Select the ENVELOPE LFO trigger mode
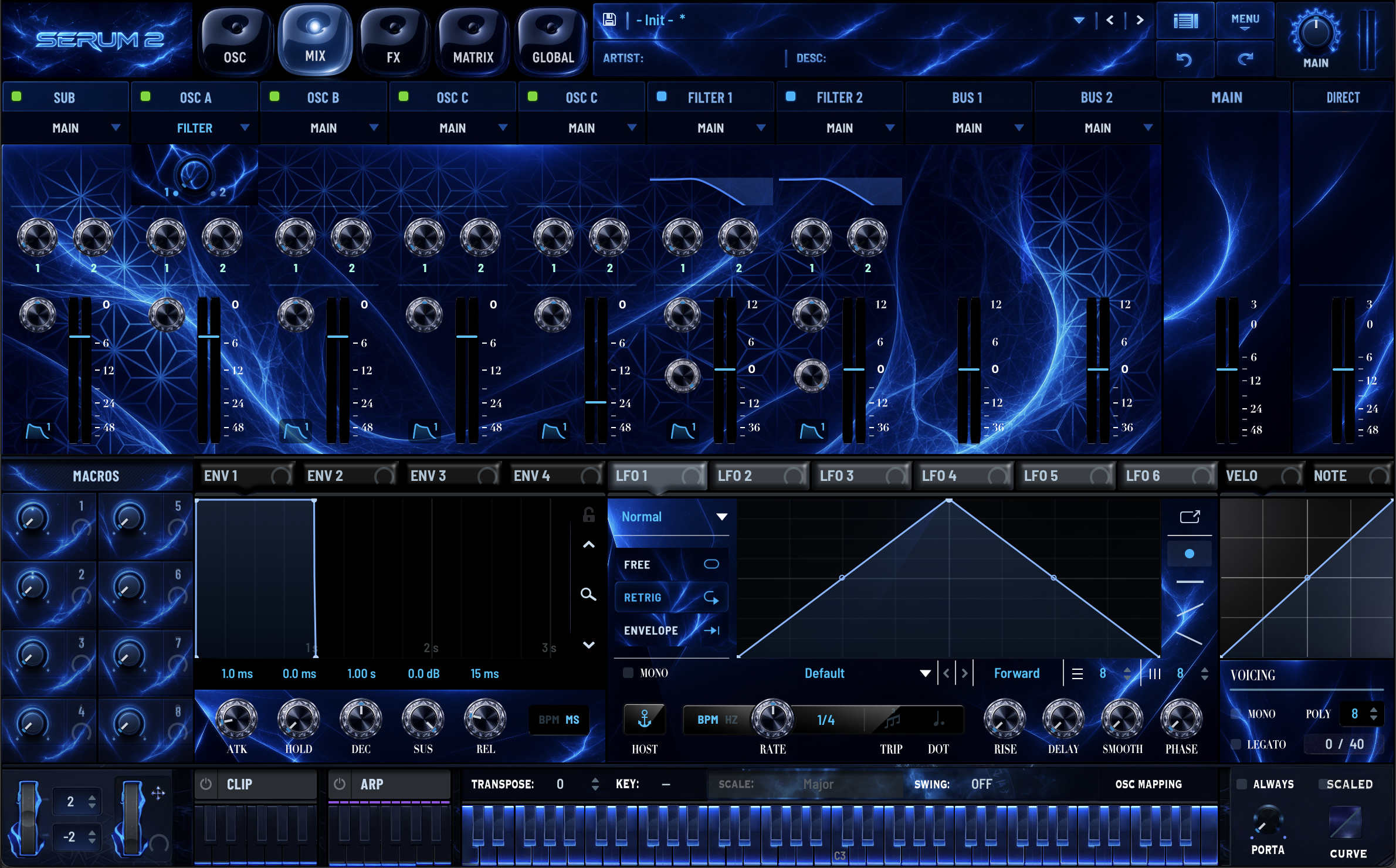 tap(671, 630)
